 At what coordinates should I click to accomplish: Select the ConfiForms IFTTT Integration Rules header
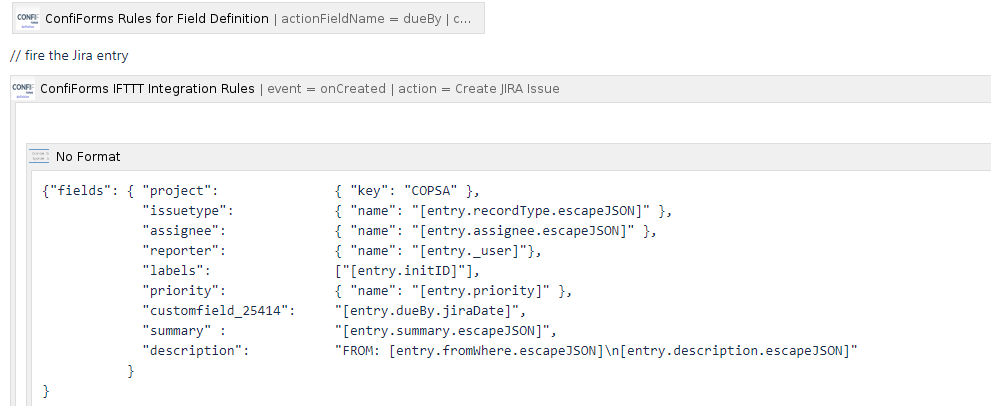[501, 89]
